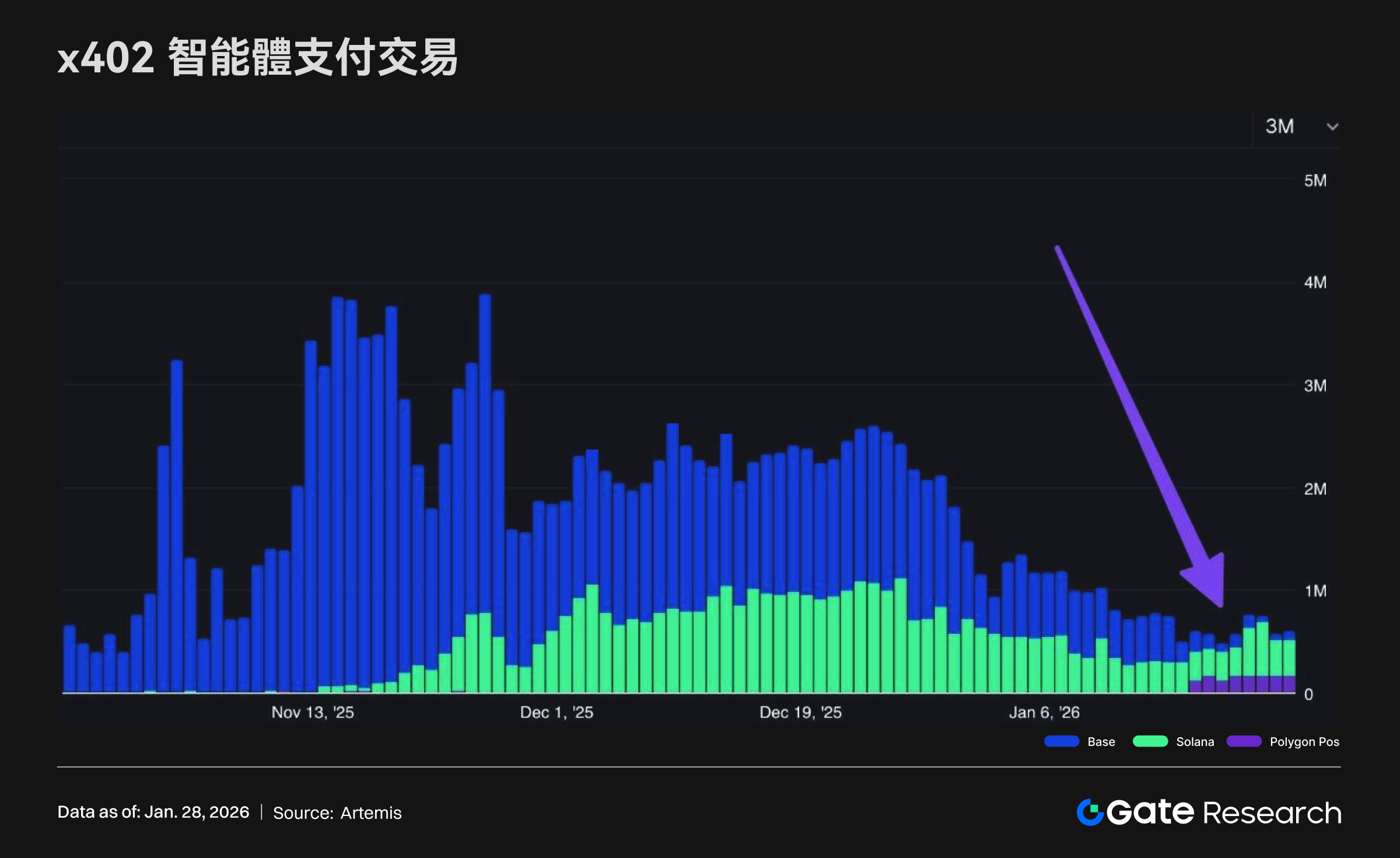Toggle the Base legend series
Viewport: 1400px width, 858px height.
(1101, 742)
